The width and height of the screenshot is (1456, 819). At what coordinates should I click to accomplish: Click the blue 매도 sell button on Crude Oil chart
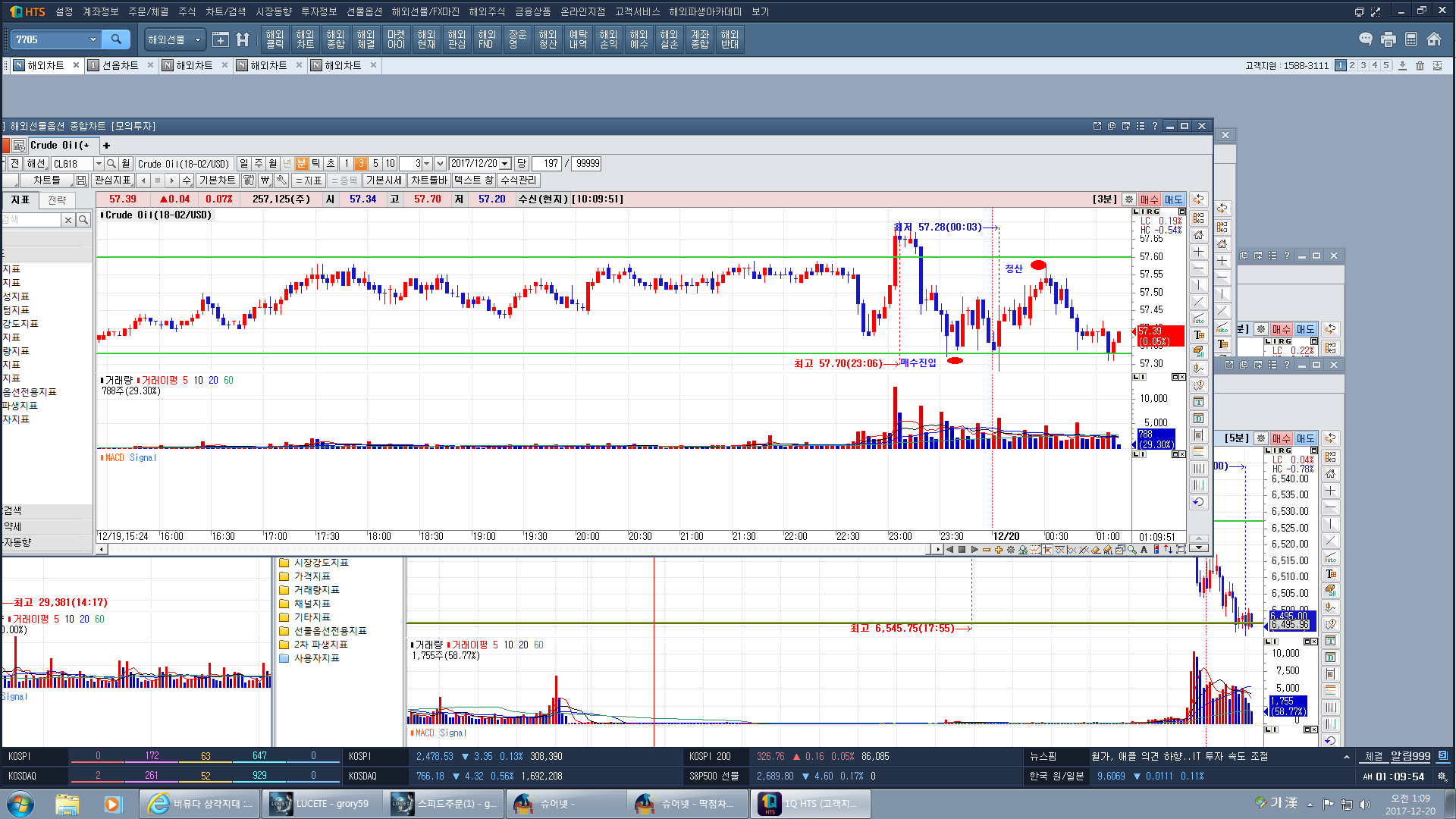(x=1173, y=199)
